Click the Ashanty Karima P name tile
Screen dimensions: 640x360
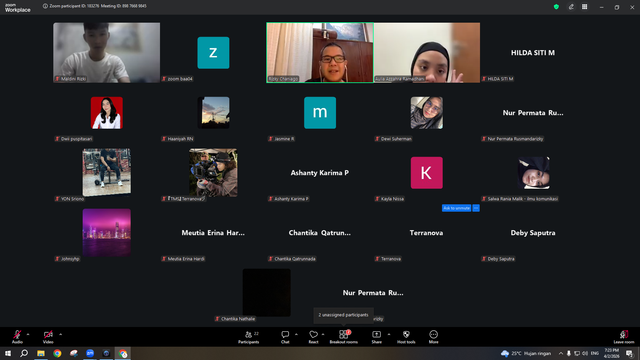(320, 173)
